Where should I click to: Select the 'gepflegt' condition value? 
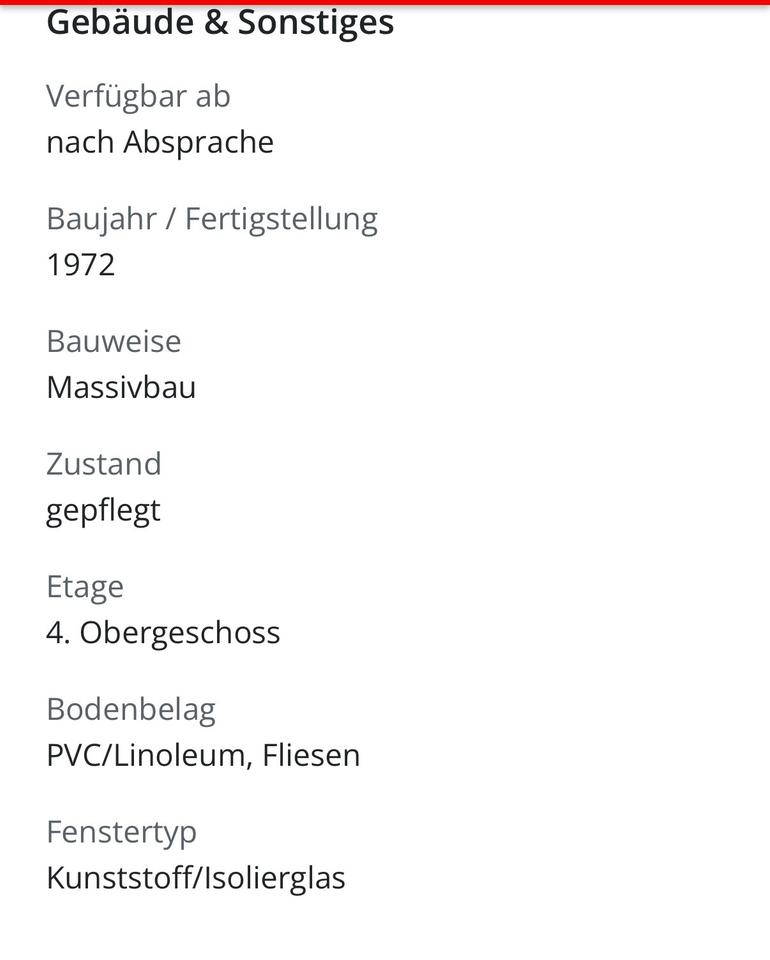[x=103, y=511]
